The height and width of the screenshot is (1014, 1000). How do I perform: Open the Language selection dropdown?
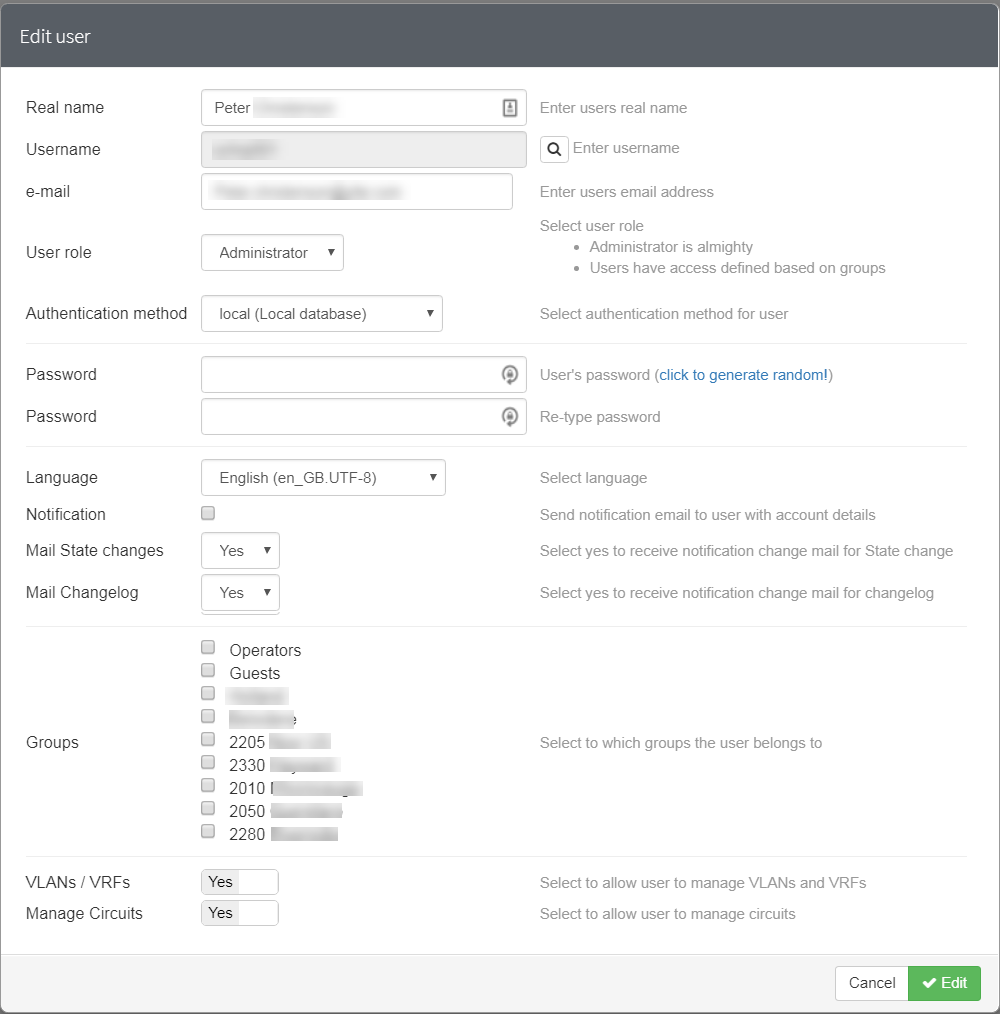322,477
